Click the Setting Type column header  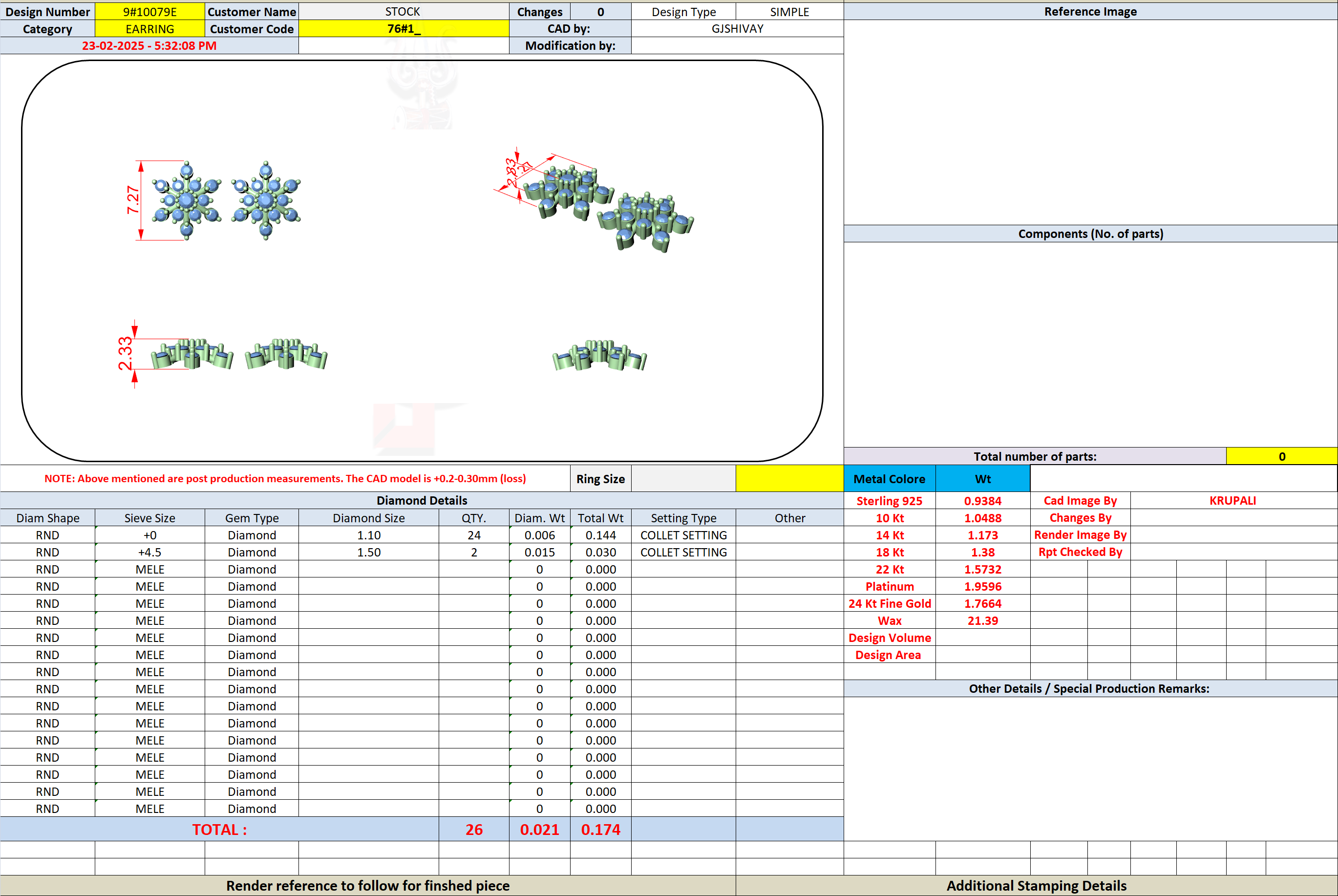[x=683, y=518]
